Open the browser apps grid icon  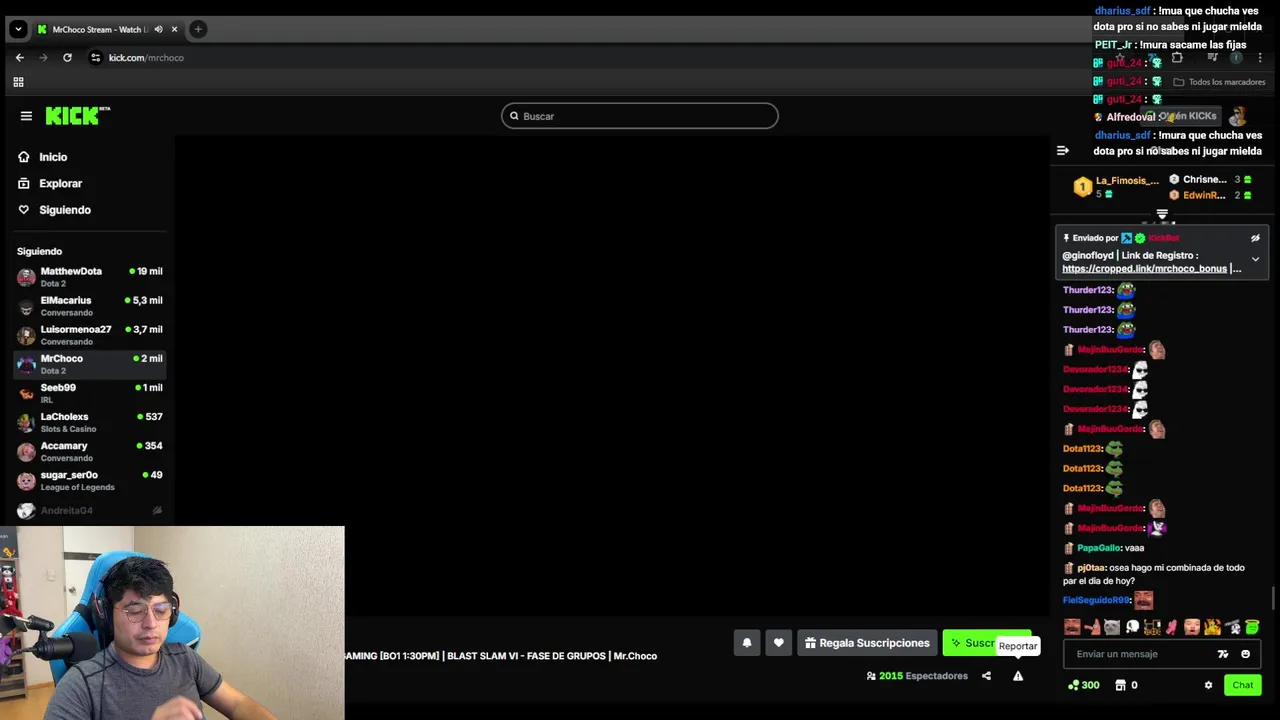pyautogui.click(x=18, y=82)
